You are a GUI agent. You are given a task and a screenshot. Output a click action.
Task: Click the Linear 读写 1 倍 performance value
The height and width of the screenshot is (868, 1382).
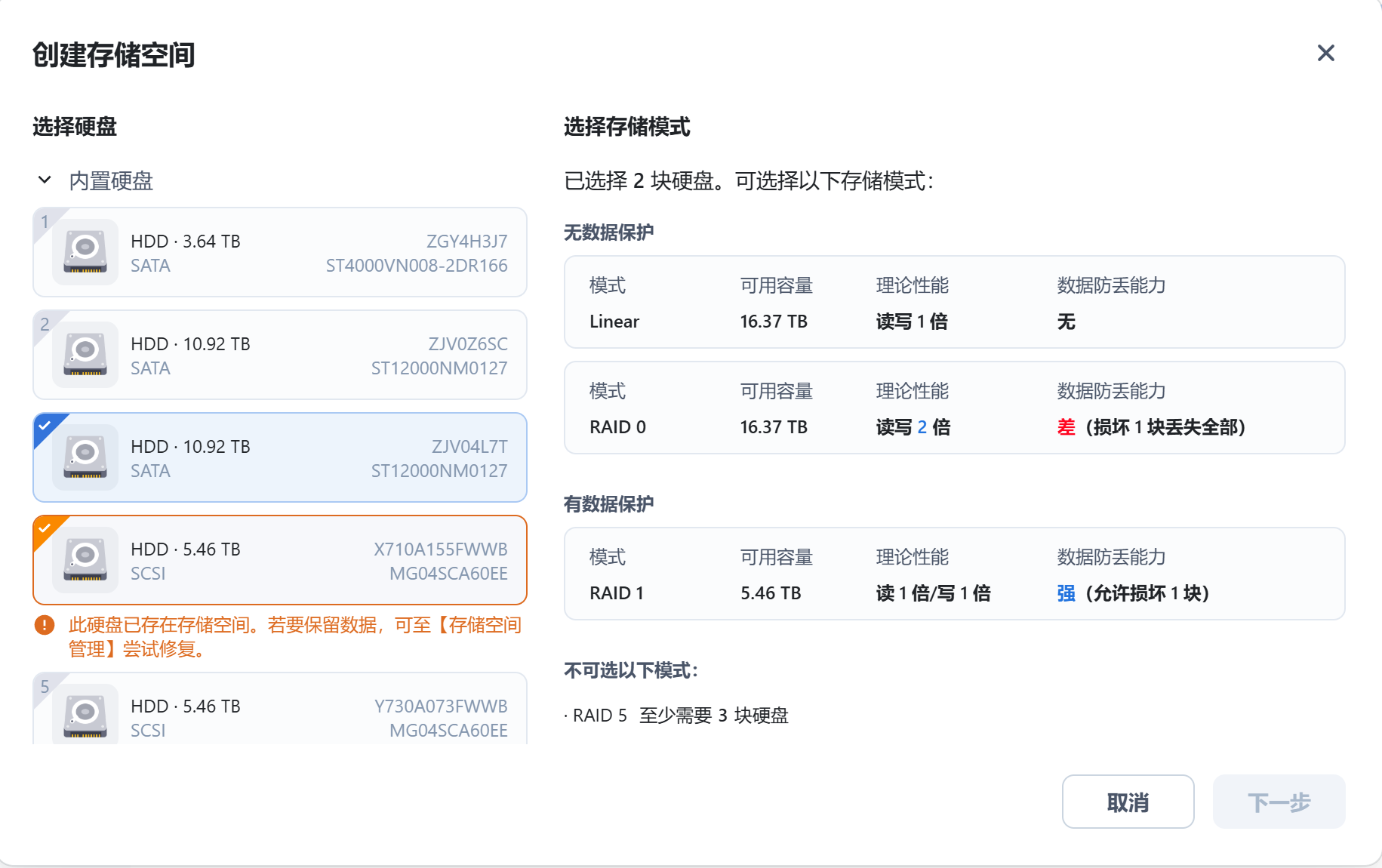point(912,322)
